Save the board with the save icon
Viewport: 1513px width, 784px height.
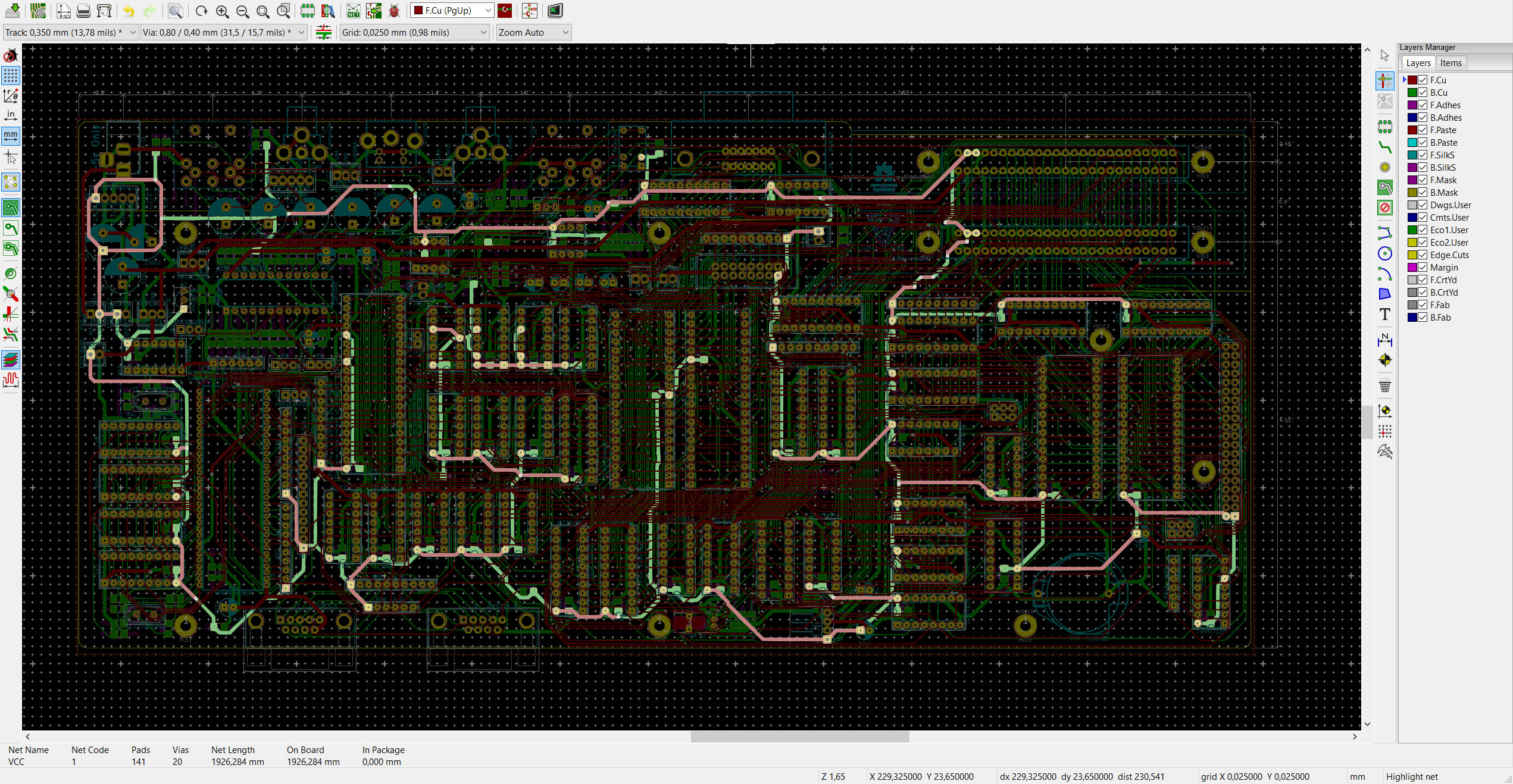coord(12,11)
